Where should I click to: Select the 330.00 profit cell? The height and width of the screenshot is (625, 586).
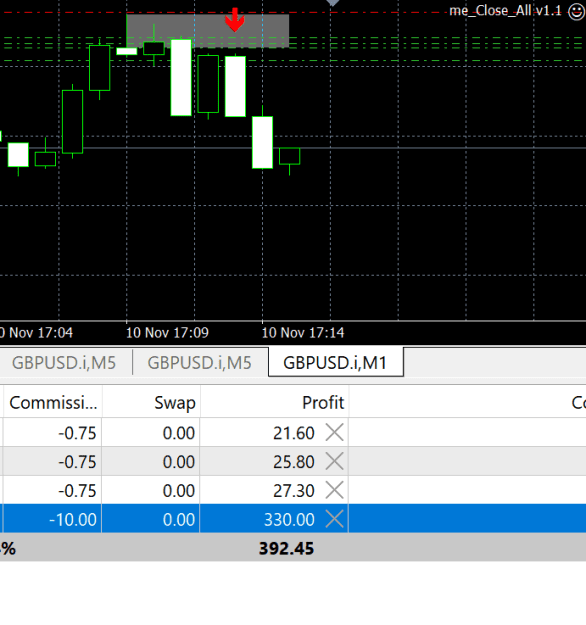pyautogui.click(x=274, y=519)
